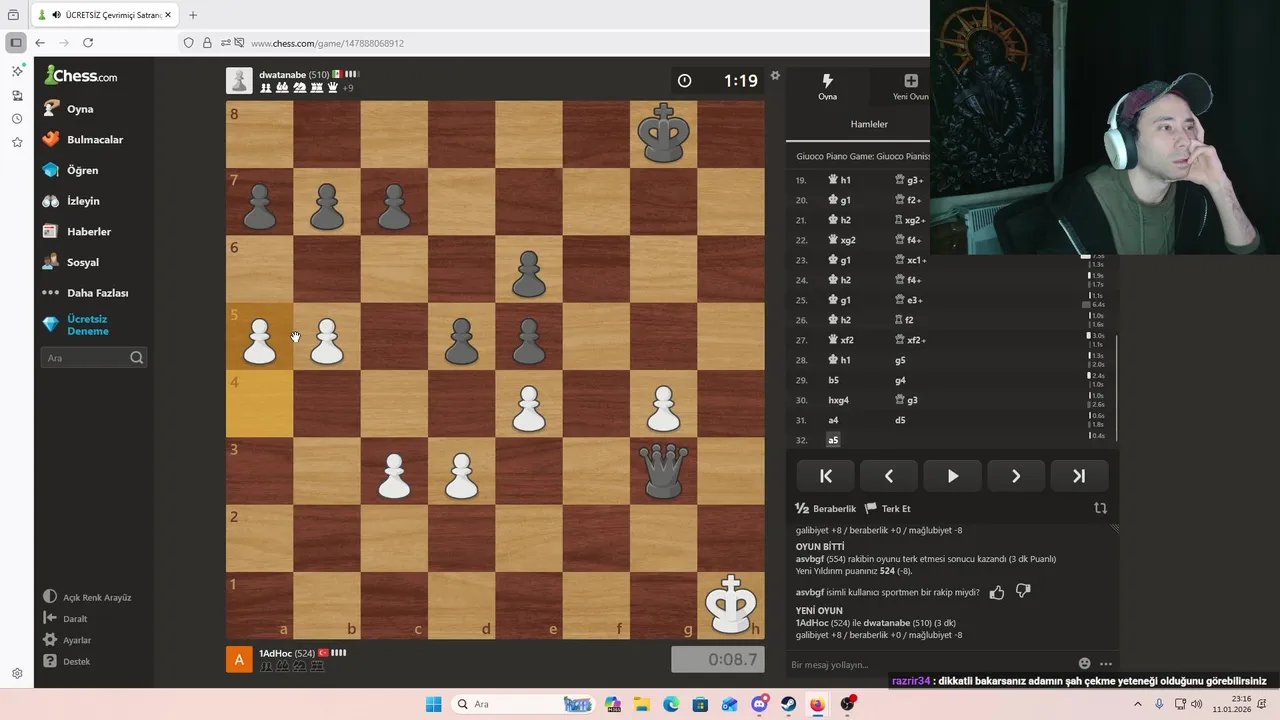Reload the page

pyautogui.click(x=88, y=43)
